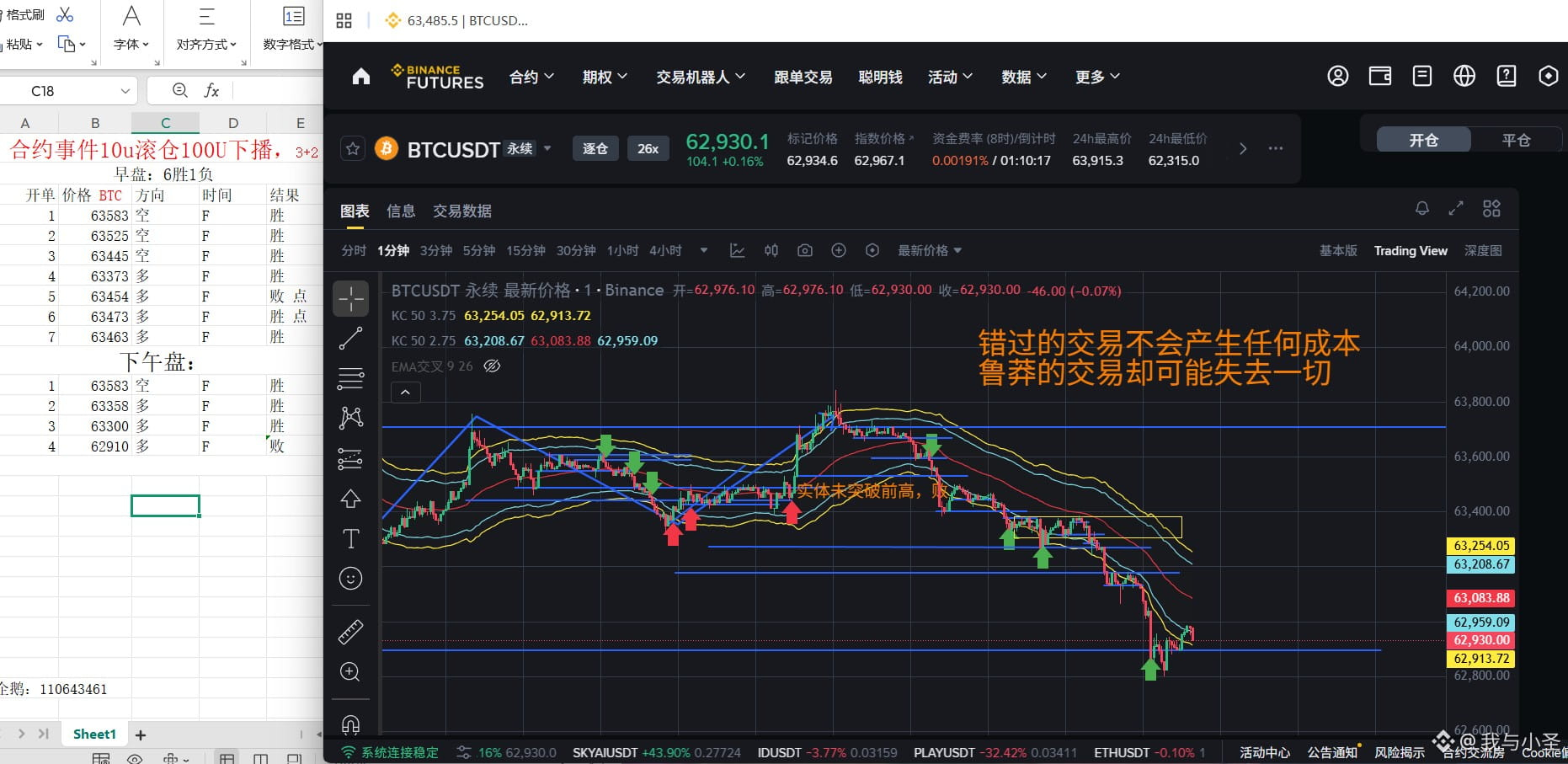This screenshot has width=1568, height=764.
Task: Switch to the 开仓 open position tab
Action: (1424, 140)
